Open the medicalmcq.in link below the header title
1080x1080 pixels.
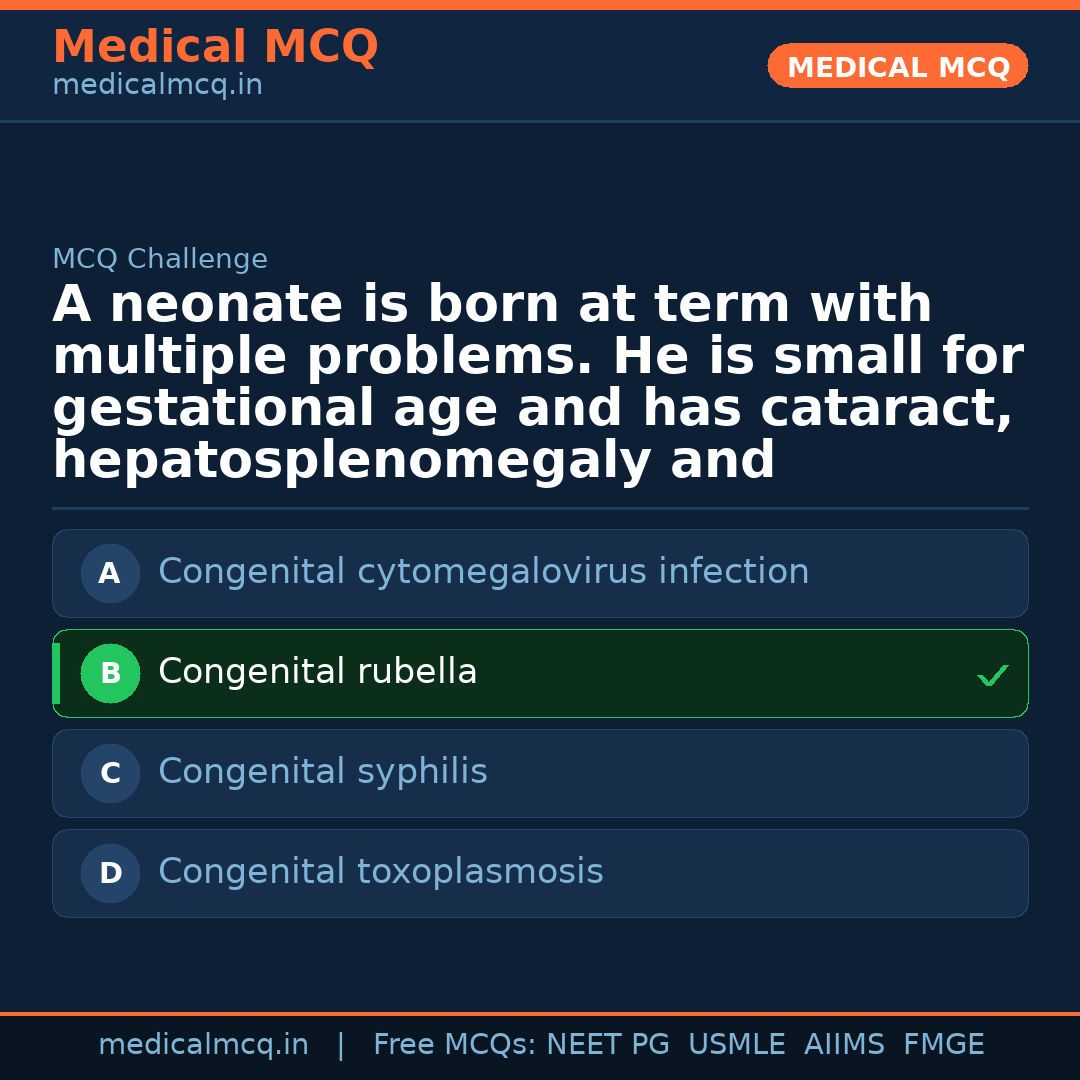tap(157, 86)
